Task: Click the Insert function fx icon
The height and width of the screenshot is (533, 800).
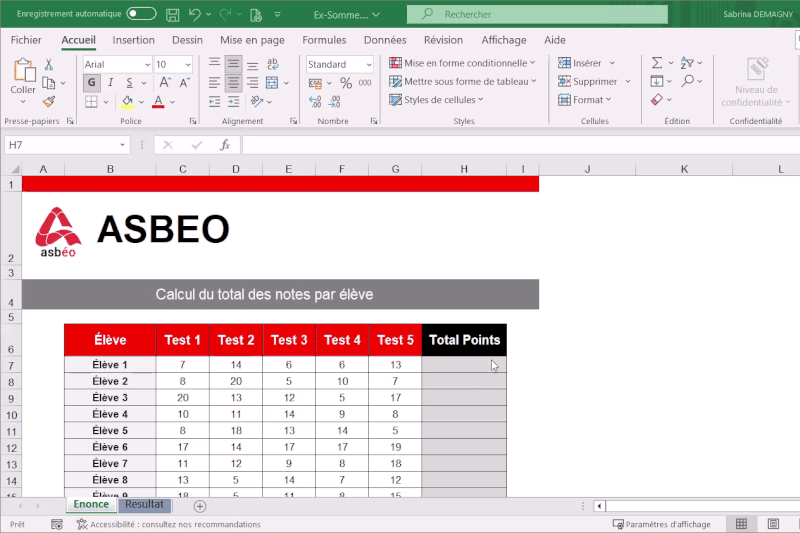Action: coord(224,145)
